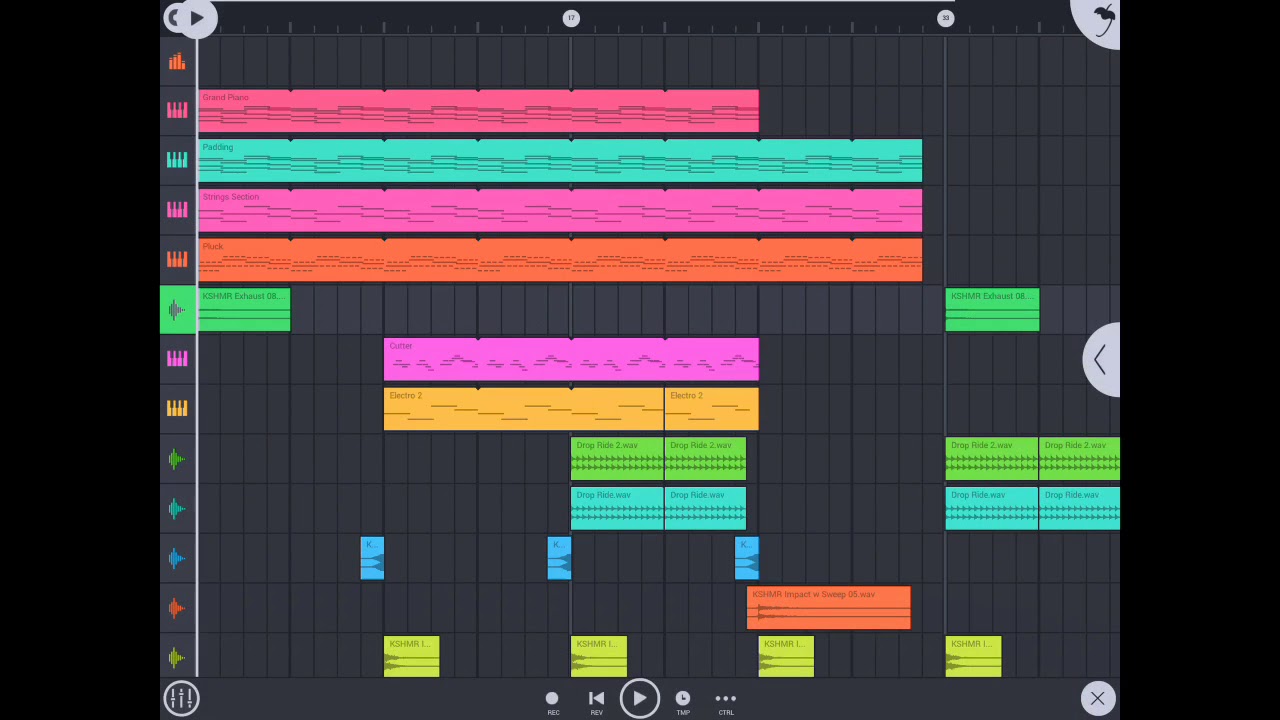Select the longer first Electro 2 clip

[524, 408]
